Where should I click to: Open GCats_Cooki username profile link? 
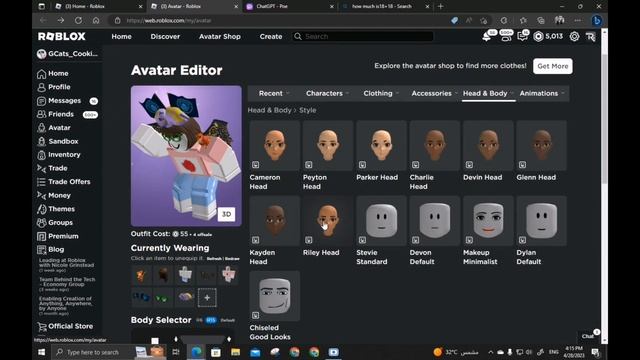pyautogui.click(x=68, y=54)
